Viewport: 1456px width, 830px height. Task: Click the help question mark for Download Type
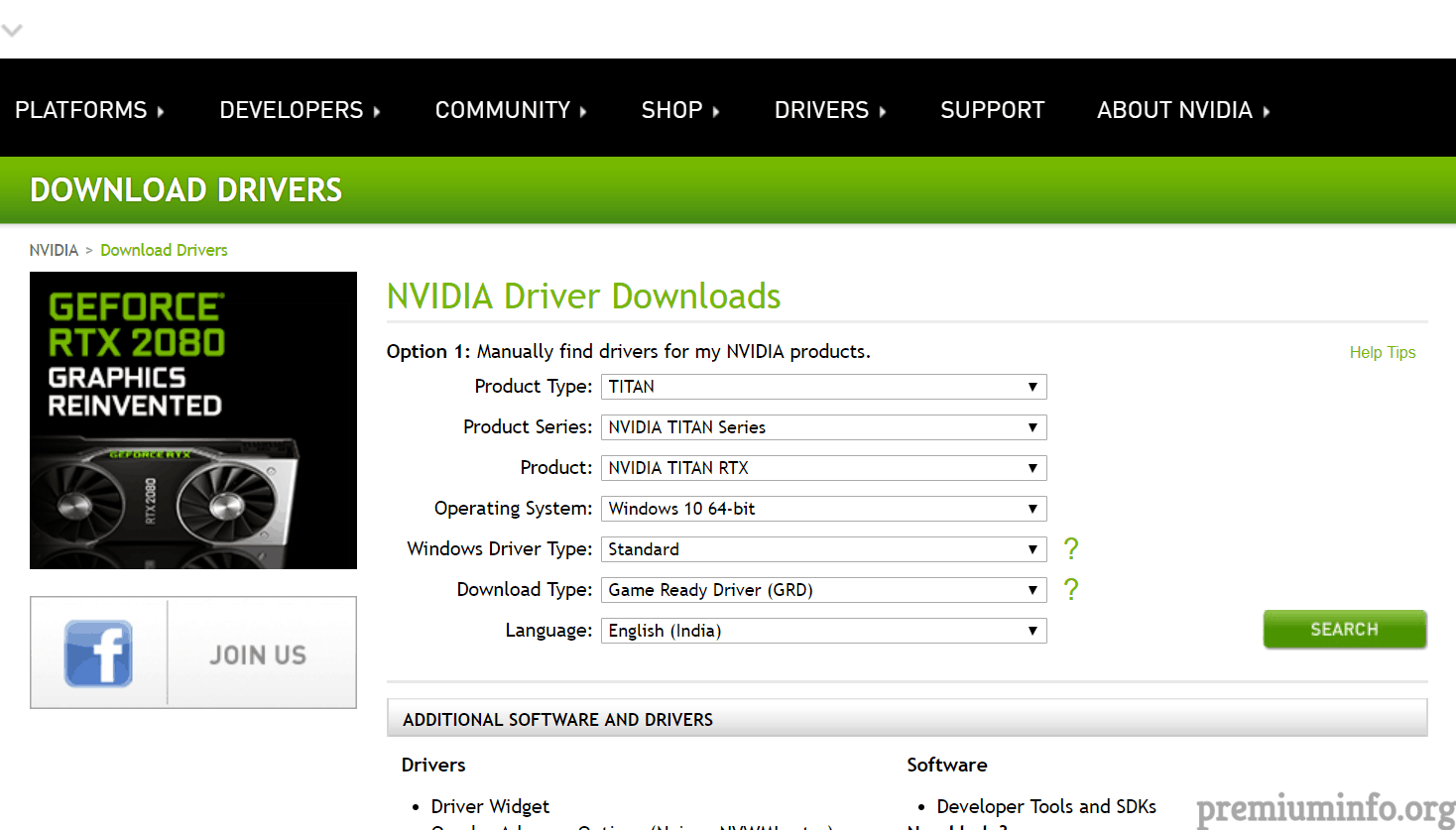pos(1071,589)
